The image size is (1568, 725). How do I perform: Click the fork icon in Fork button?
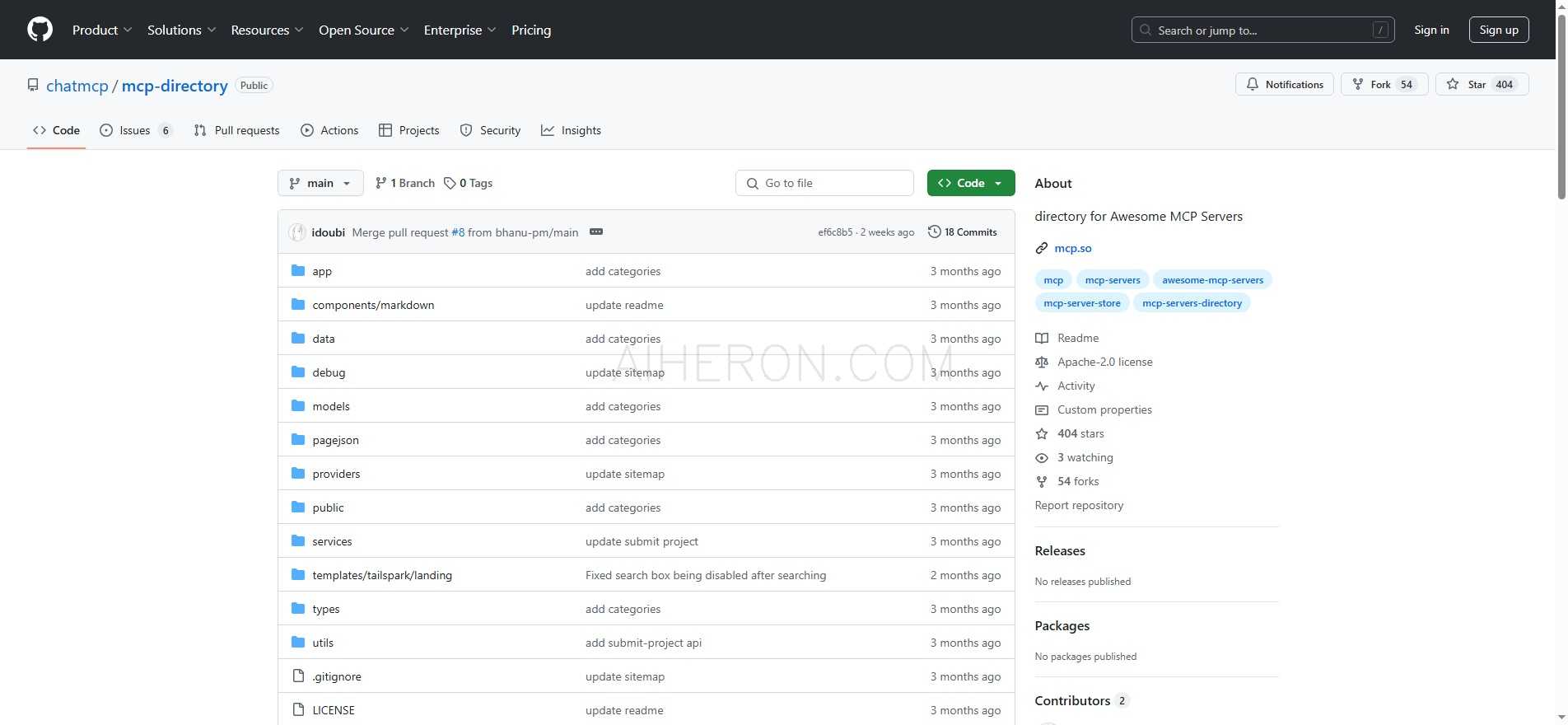(1358, 84)
